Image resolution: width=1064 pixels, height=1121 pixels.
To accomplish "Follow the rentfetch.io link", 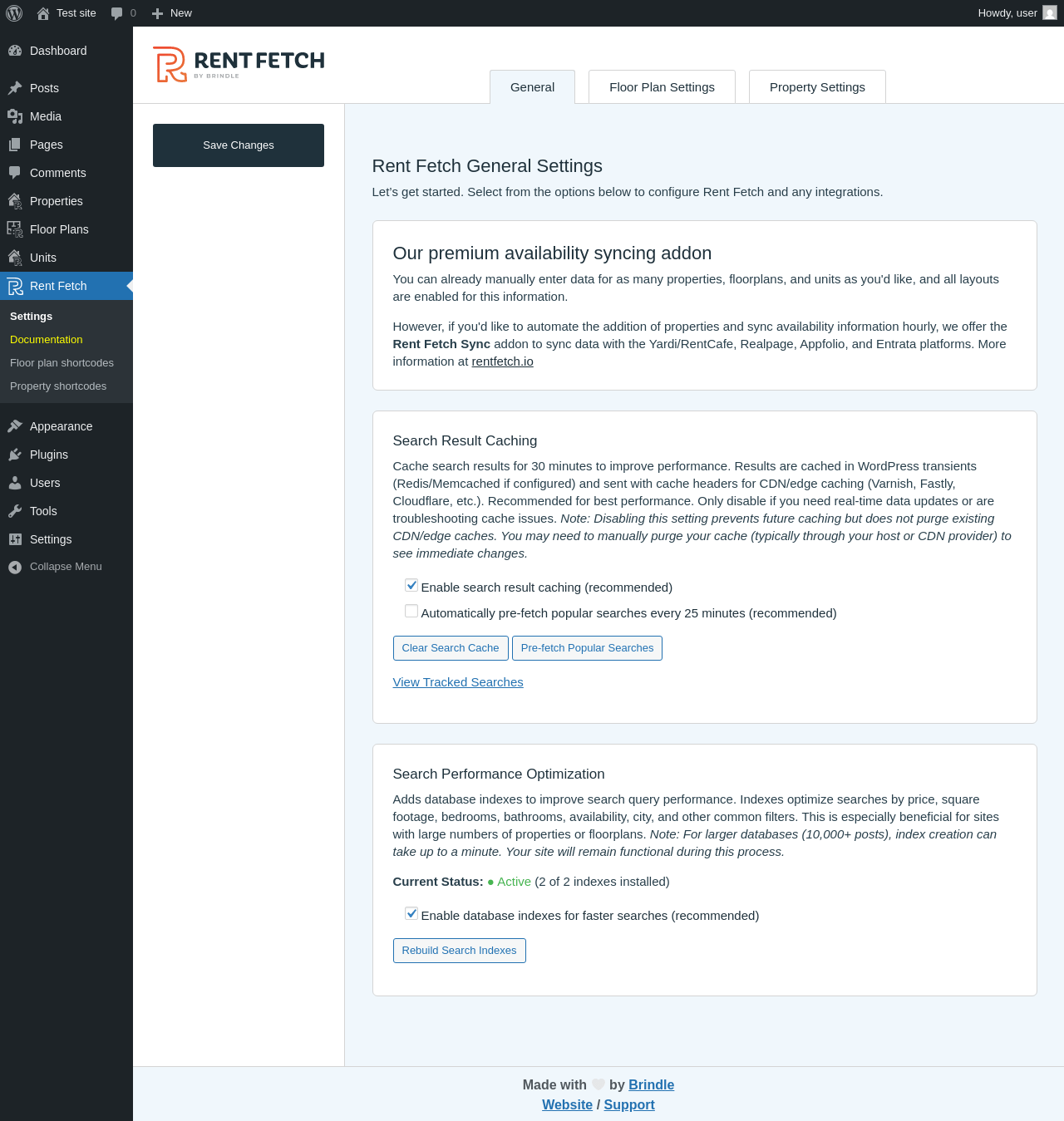I will coord(502,361).
